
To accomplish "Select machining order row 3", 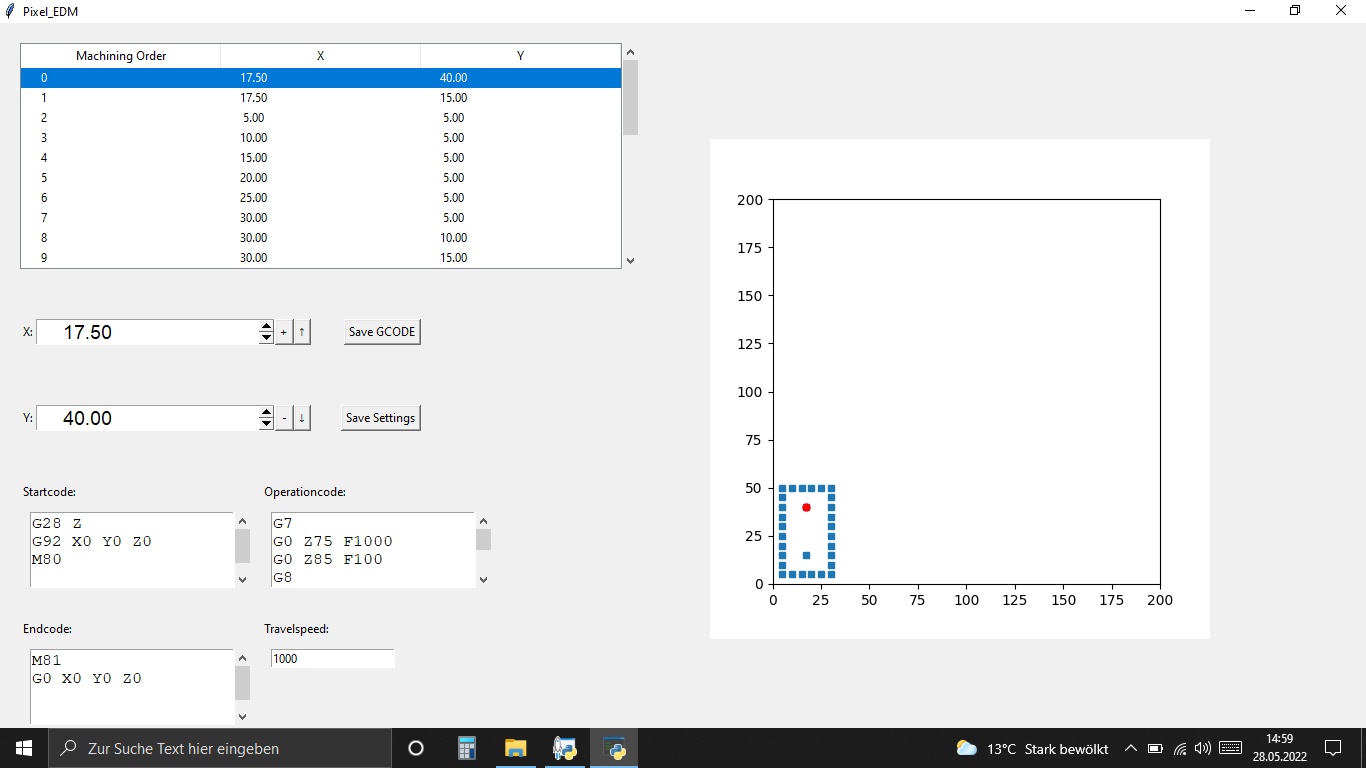I will click(321, 138).
